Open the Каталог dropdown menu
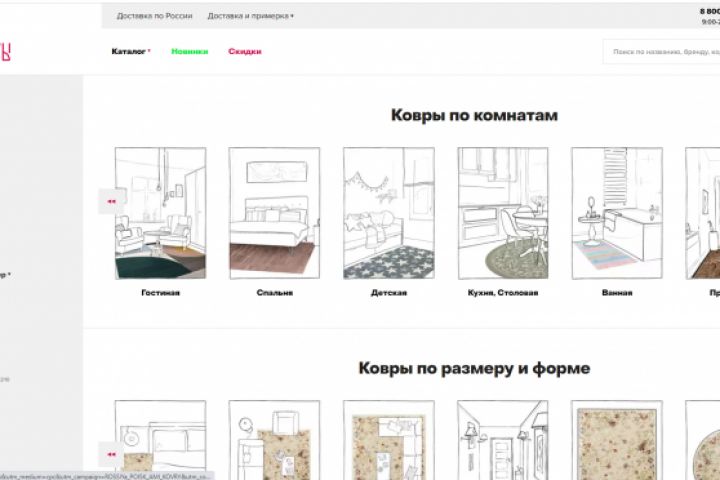This screenshot has width=720, height=480. pos(131,51)
